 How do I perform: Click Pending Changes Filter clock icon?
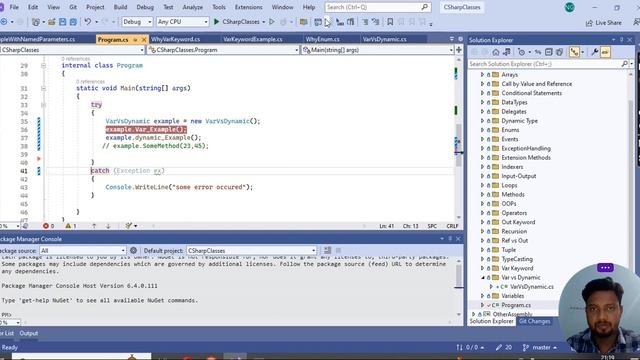point(521,52)
